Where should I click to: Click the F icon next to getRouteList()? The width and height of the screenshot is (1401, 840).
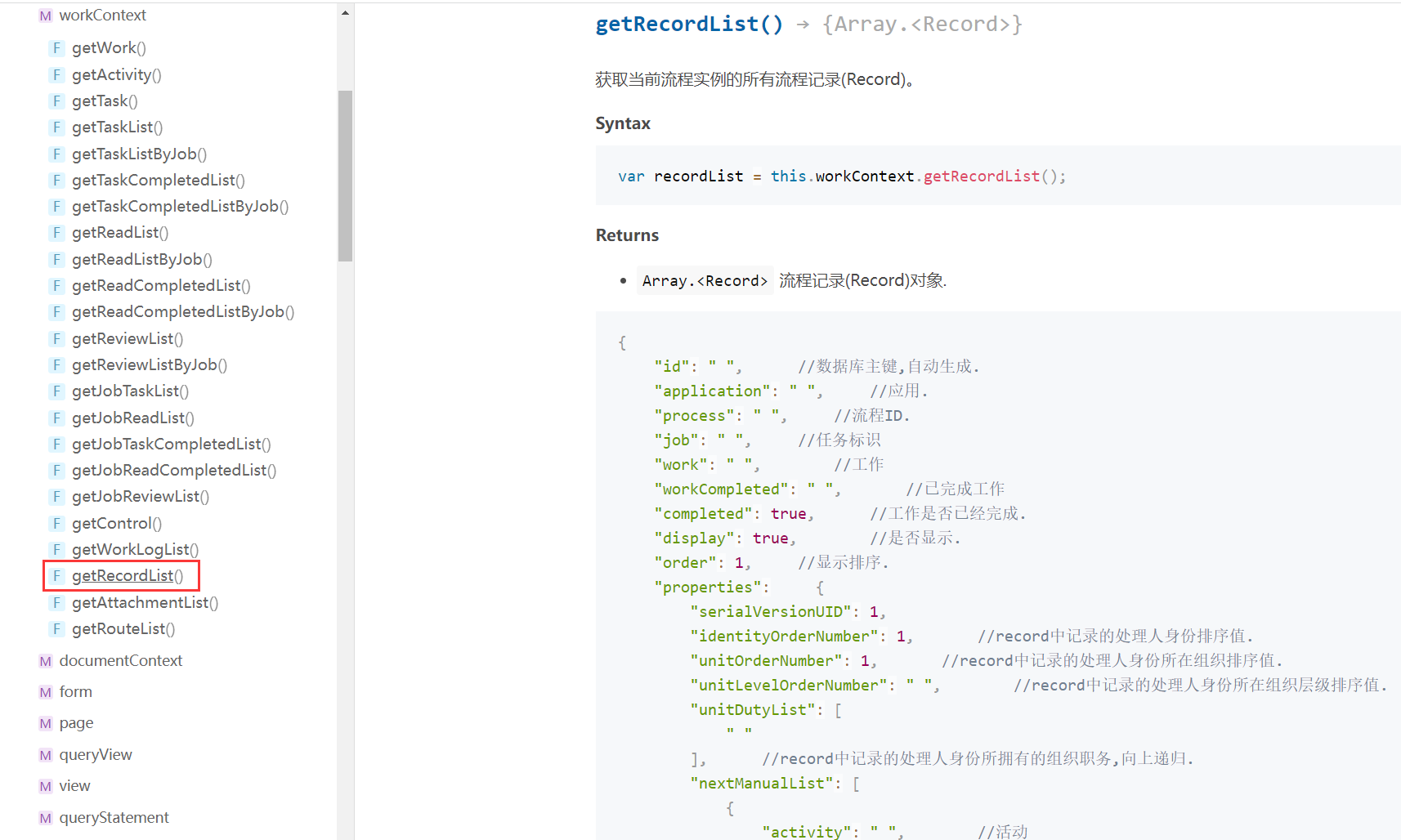click(56, 629)
